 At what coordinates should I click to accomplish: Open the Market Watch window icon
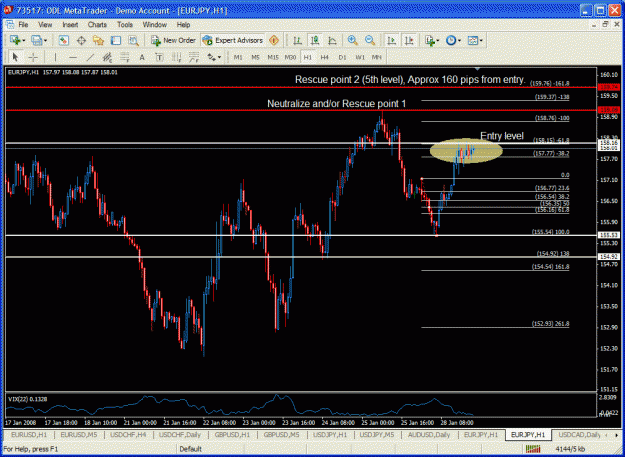coord(64,40)
